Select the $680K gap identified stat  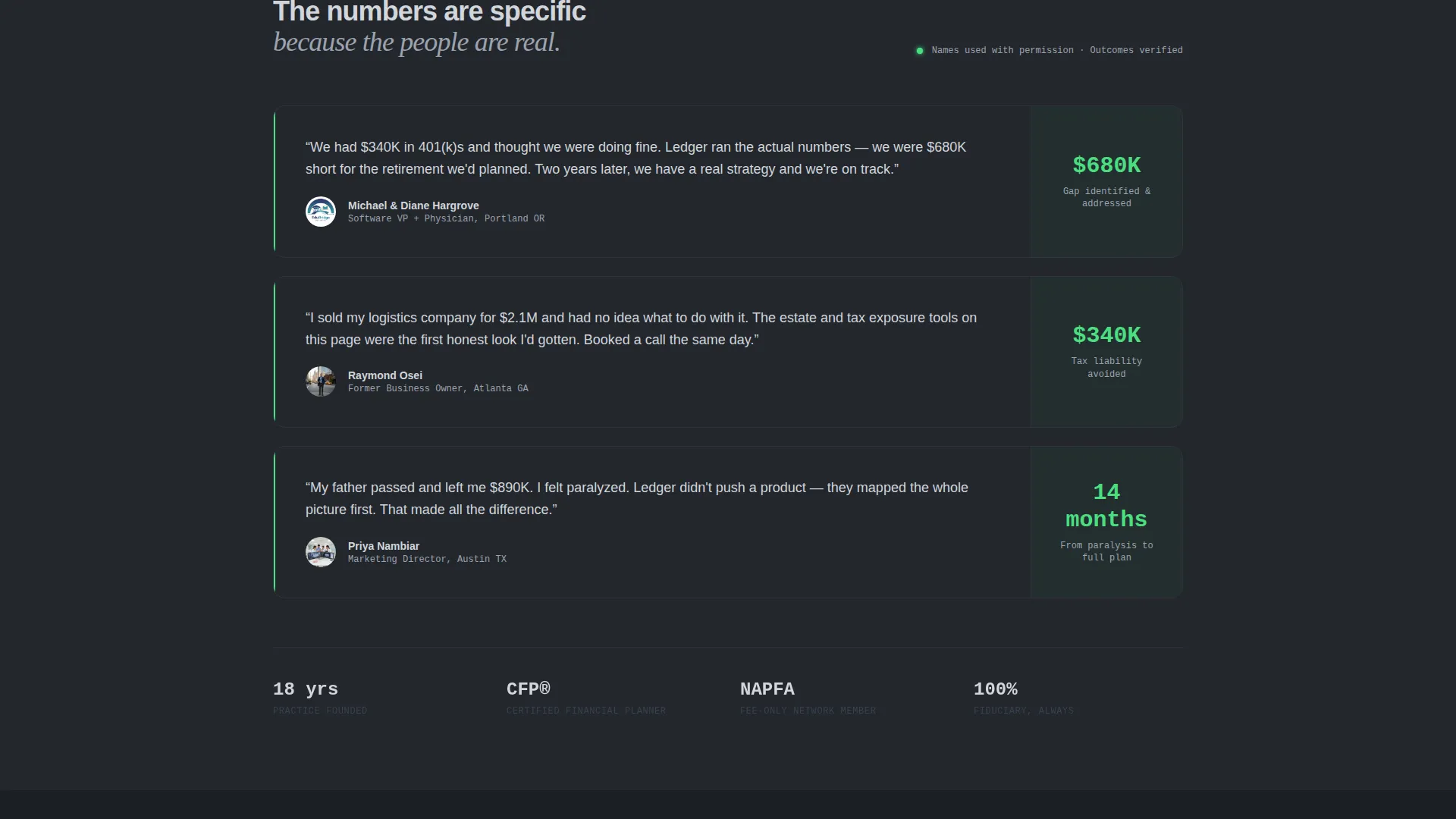[x=1106, y=181]
